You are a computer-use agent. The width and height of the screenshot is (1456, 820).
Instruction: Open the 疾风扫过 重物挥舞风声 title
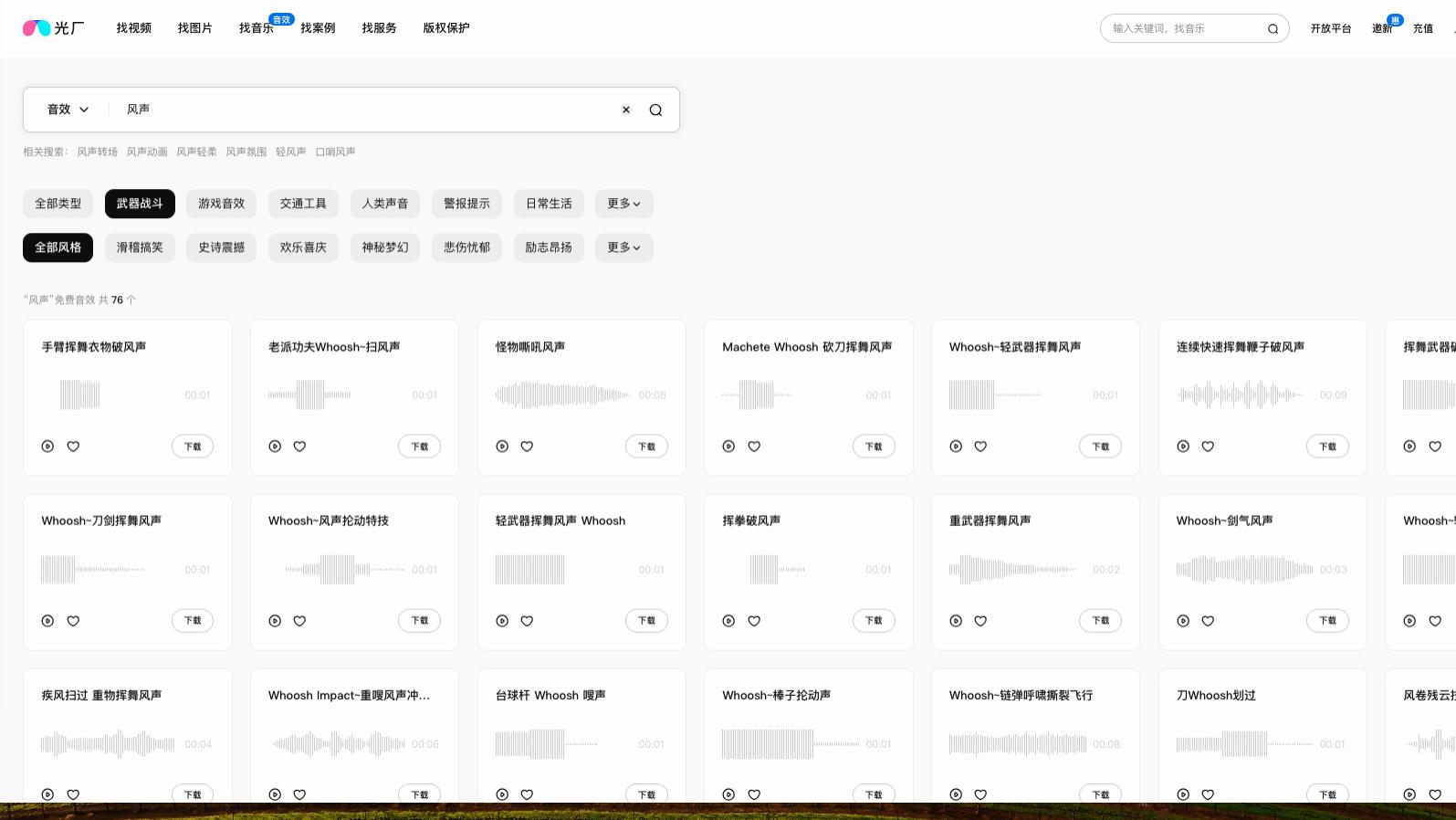(101, 695)
